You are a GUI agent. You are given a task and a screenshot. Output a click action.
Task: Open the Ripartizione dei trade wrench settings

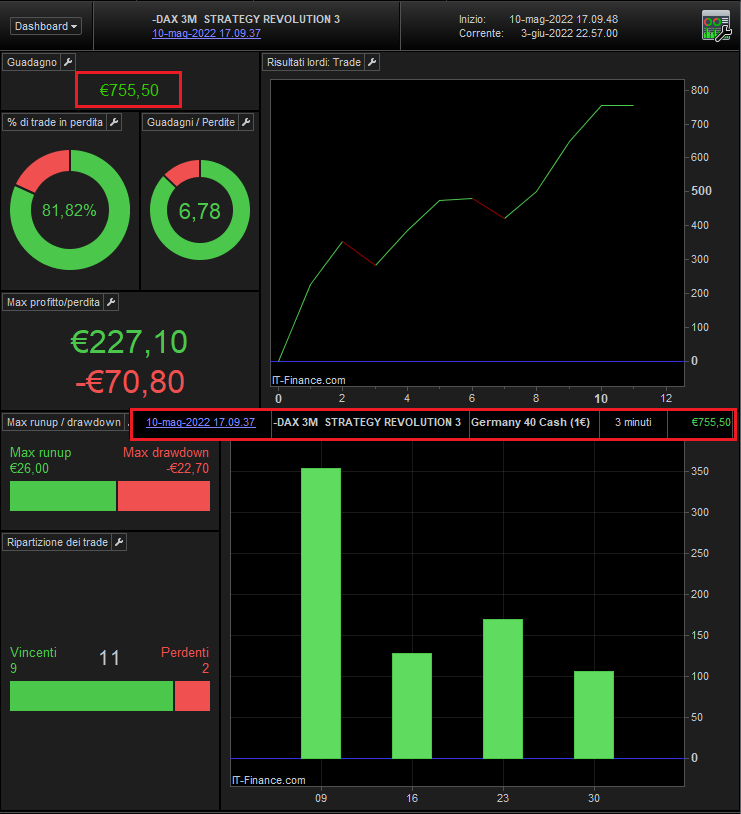pos(119,542)
